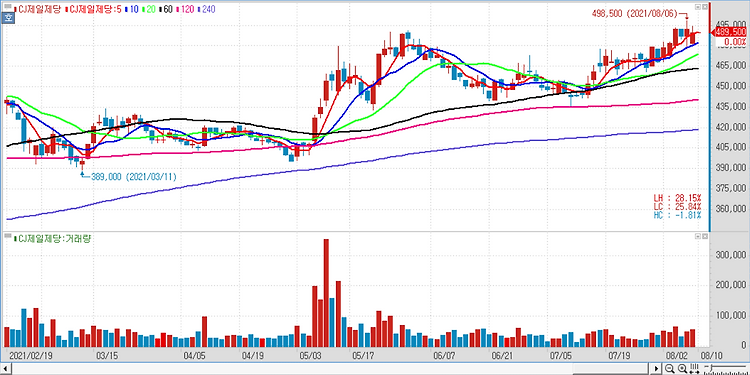The width and height of the screenshot is (750, 375).
Task: Click the zoom out magnifier icon
Action: click(670, 368)
